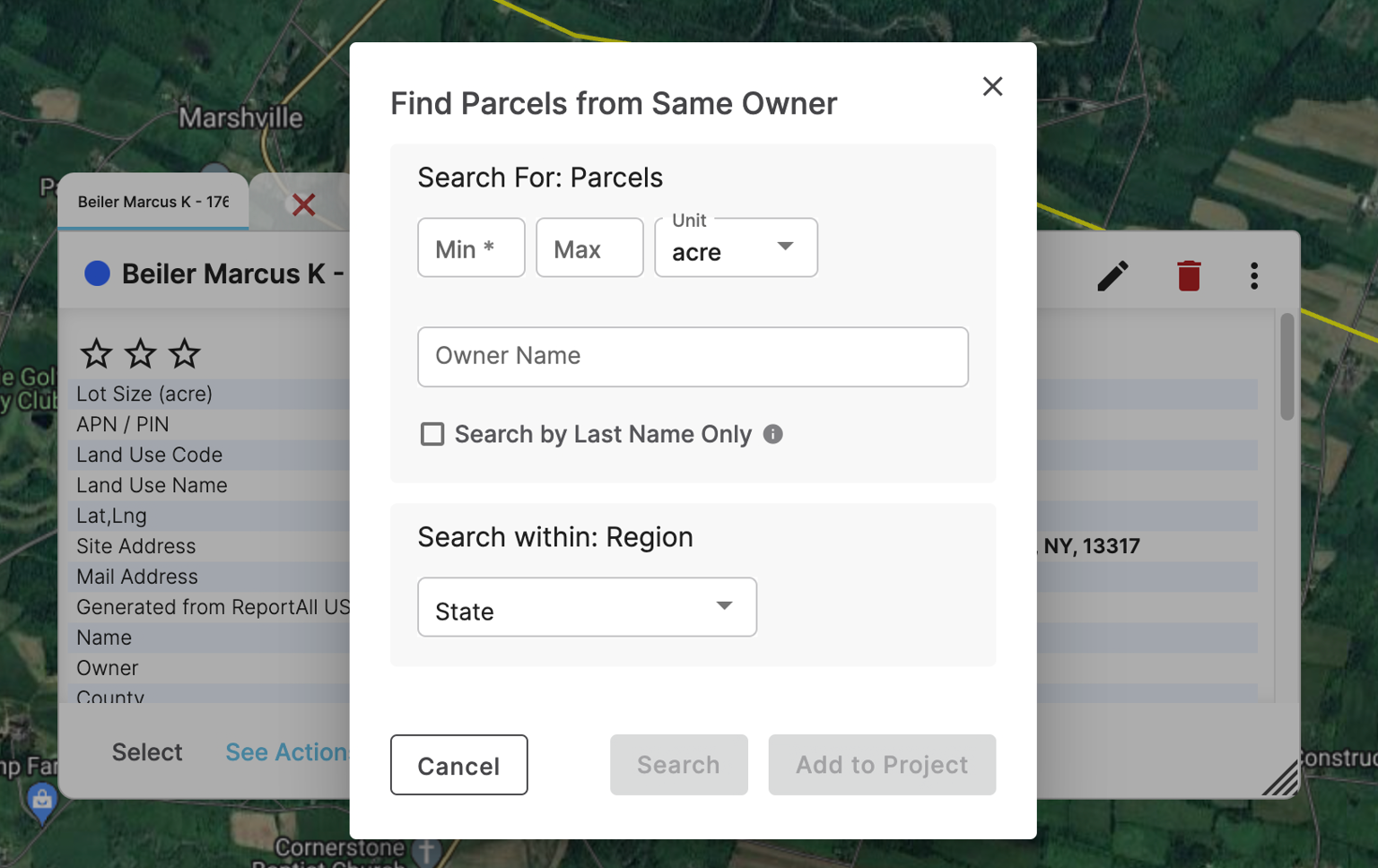This screenshot has width=1378, height=868.
Task: Close the Find Parcels from Same Owner dialog
Action: click(992, 86)
